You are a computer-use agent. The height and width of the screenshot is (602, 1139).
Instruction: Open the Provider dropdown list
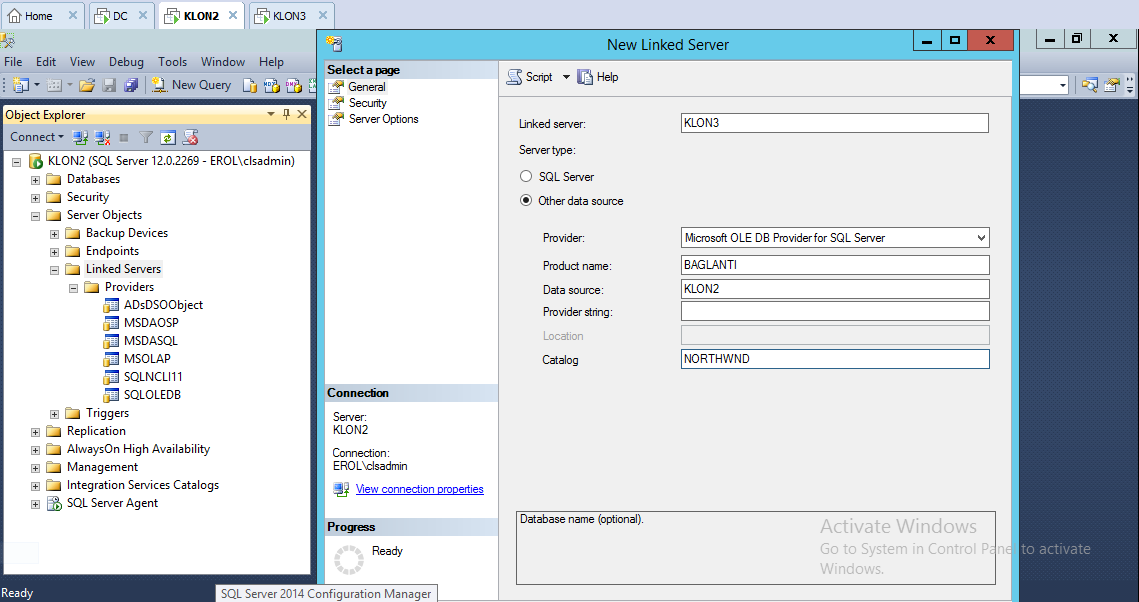pyautogui.click(x=980, y=238)
